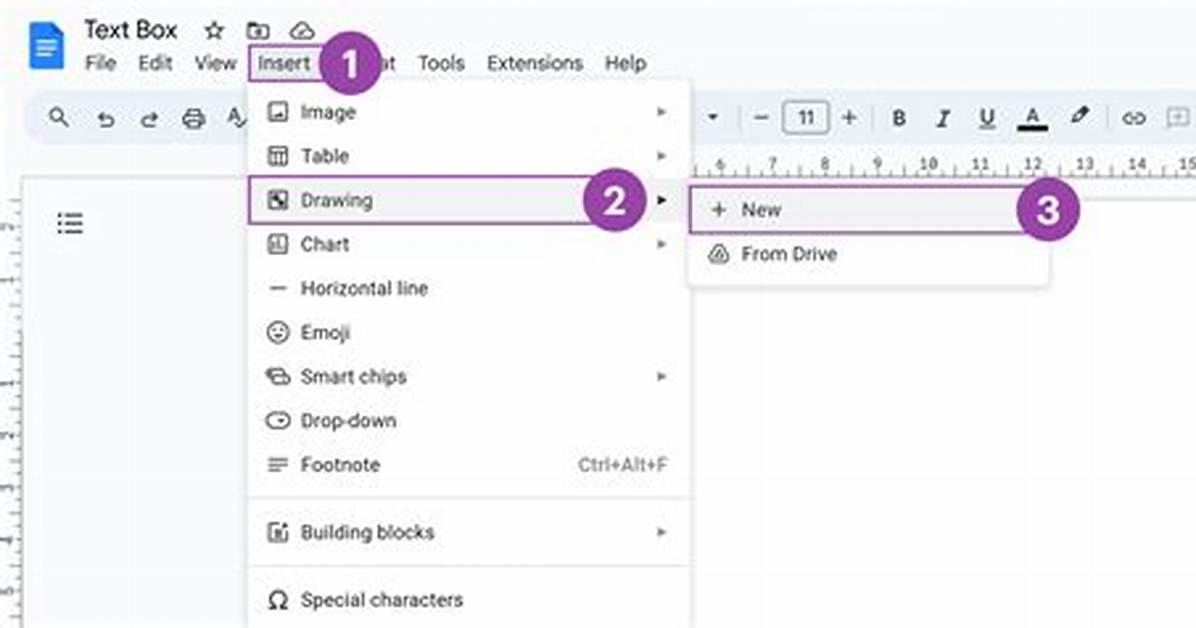Image resolution: width=1196 pixels, height=628 pixels.
Task: Click the search menus magnifier icon
Action: click(59, 118)
